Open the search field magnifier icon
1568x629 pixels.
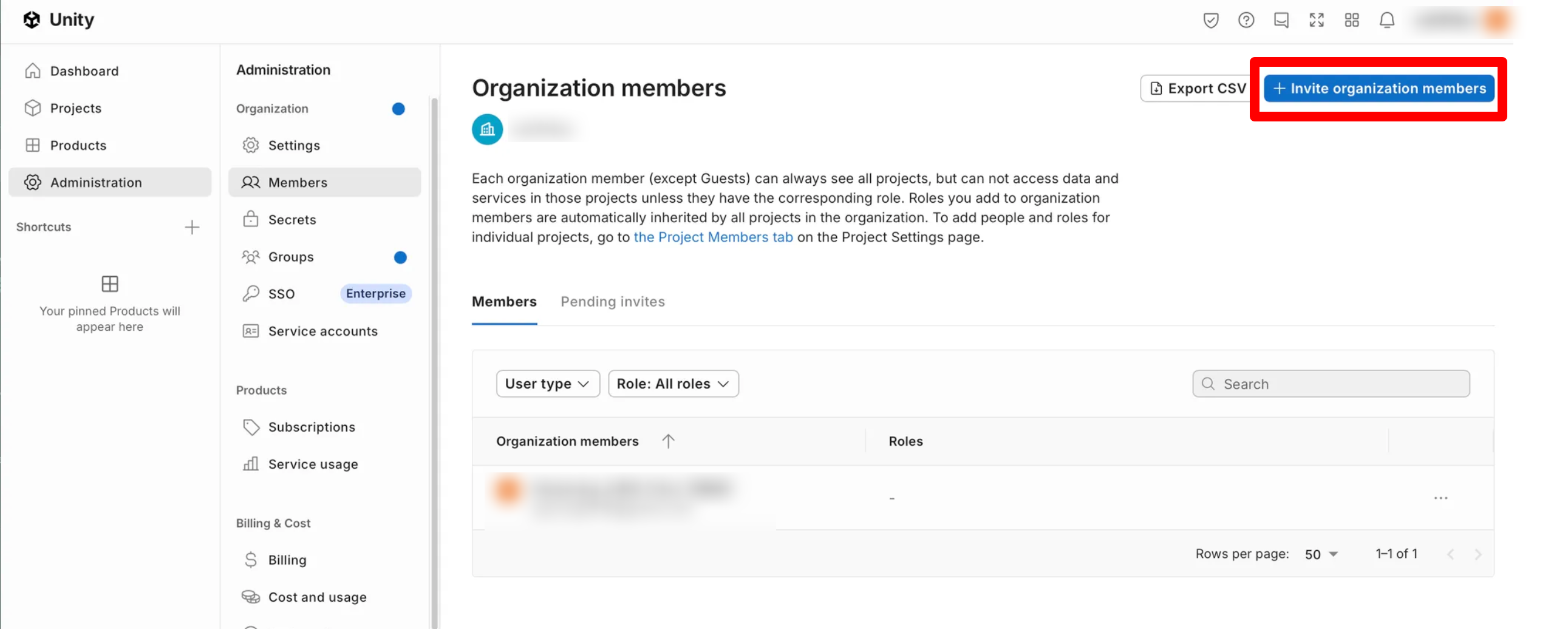point(1208,384)
